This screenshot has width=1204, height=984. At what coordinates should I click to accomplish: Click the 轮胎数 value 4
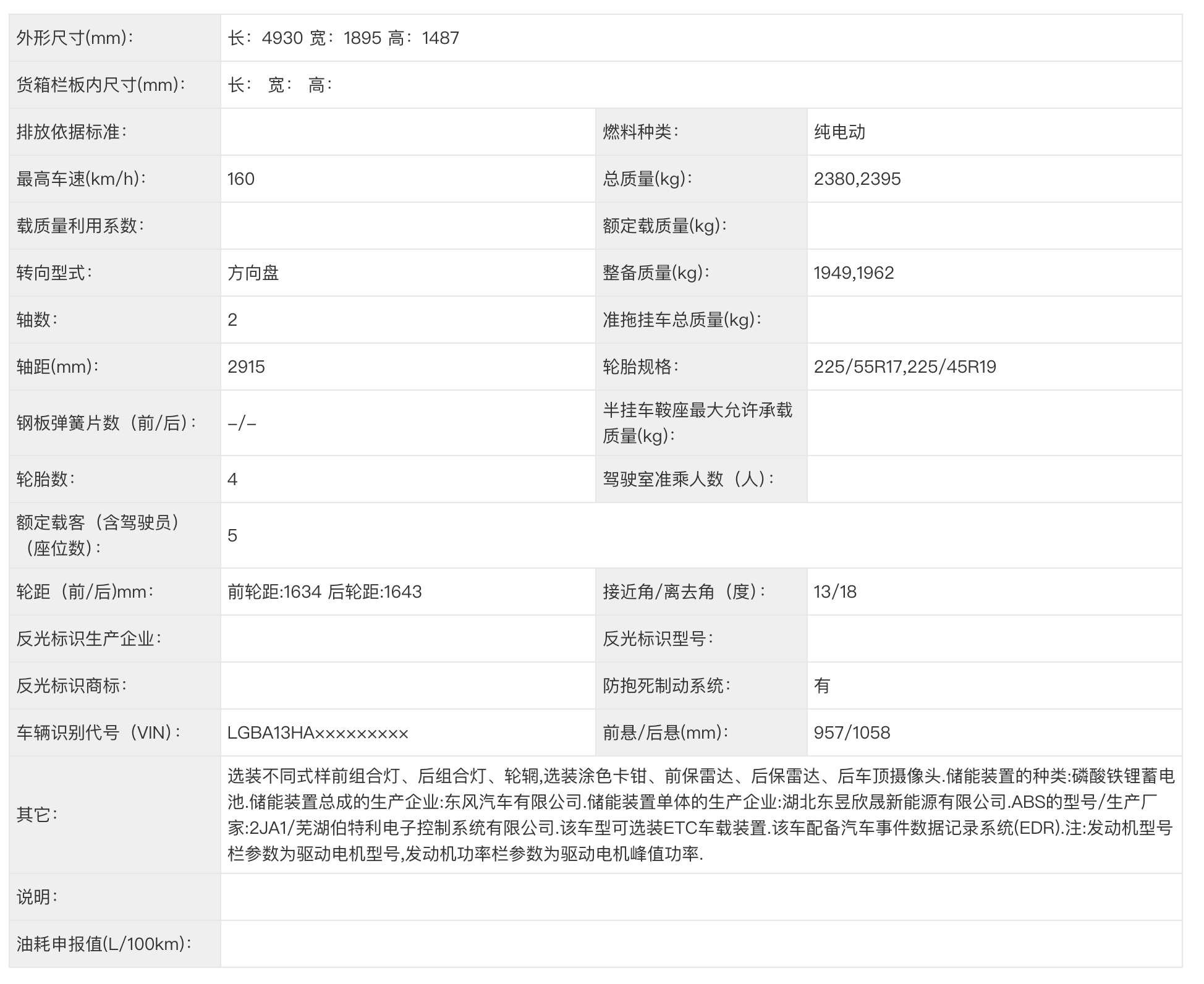pos(232,480)
